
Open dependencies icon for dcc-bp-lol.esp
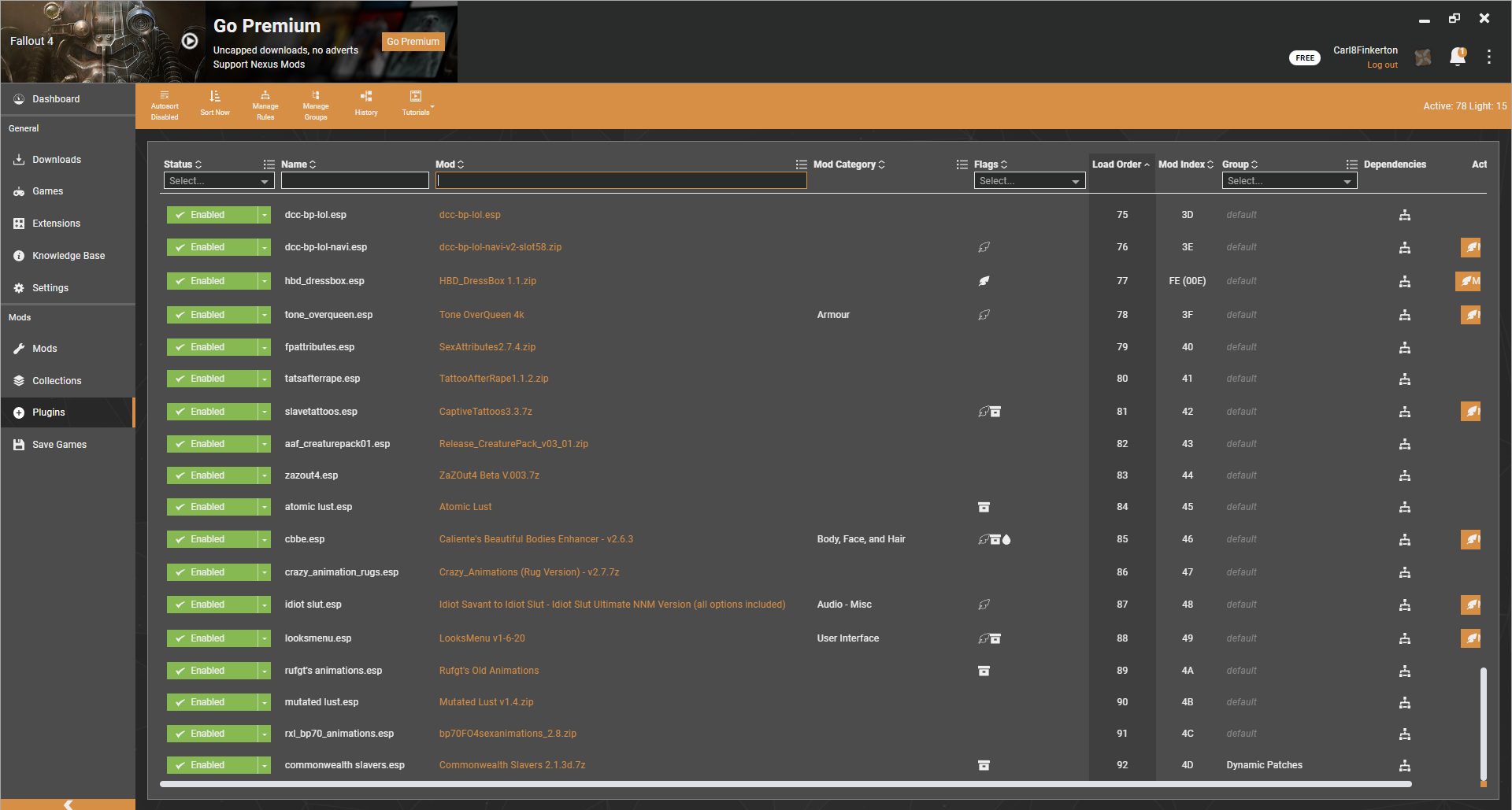coord(1405,215)
